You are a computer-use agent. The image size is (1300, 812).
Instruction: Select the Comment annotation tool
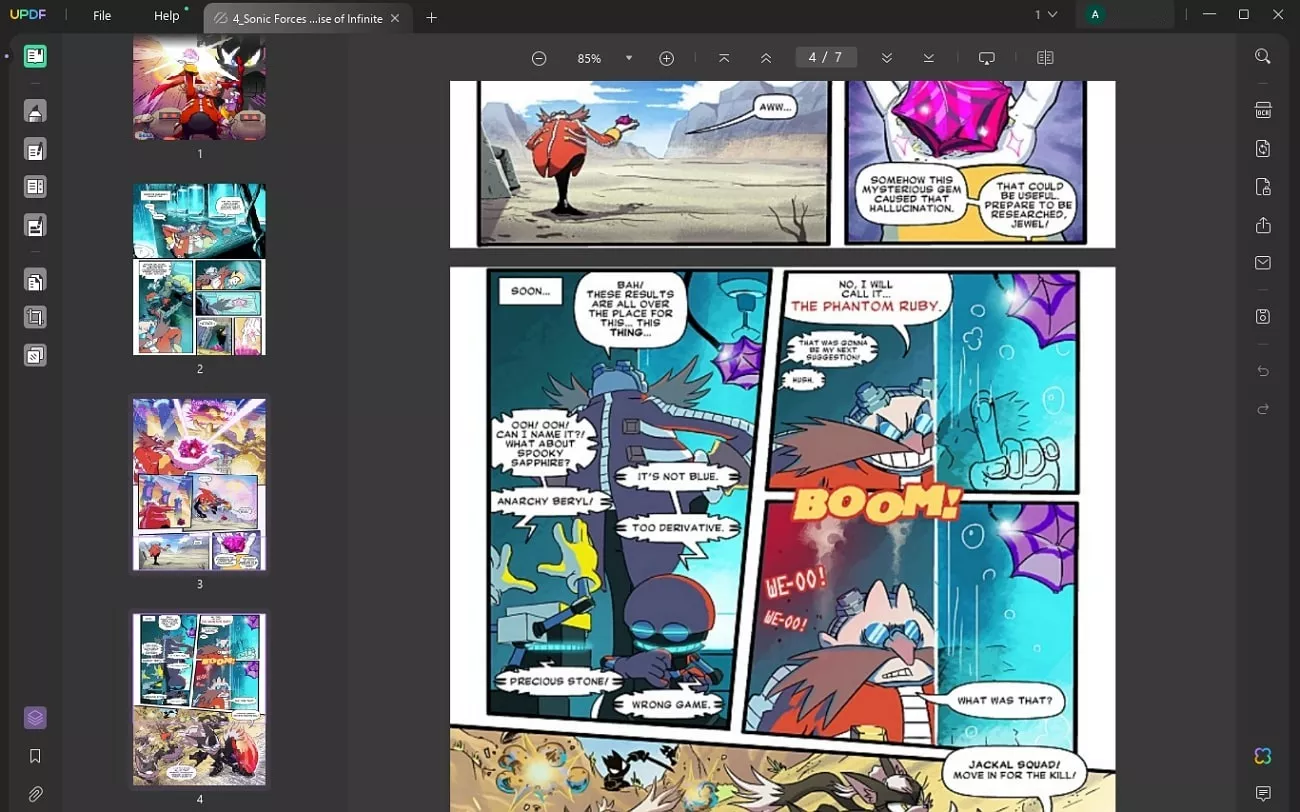click(35, 111)
